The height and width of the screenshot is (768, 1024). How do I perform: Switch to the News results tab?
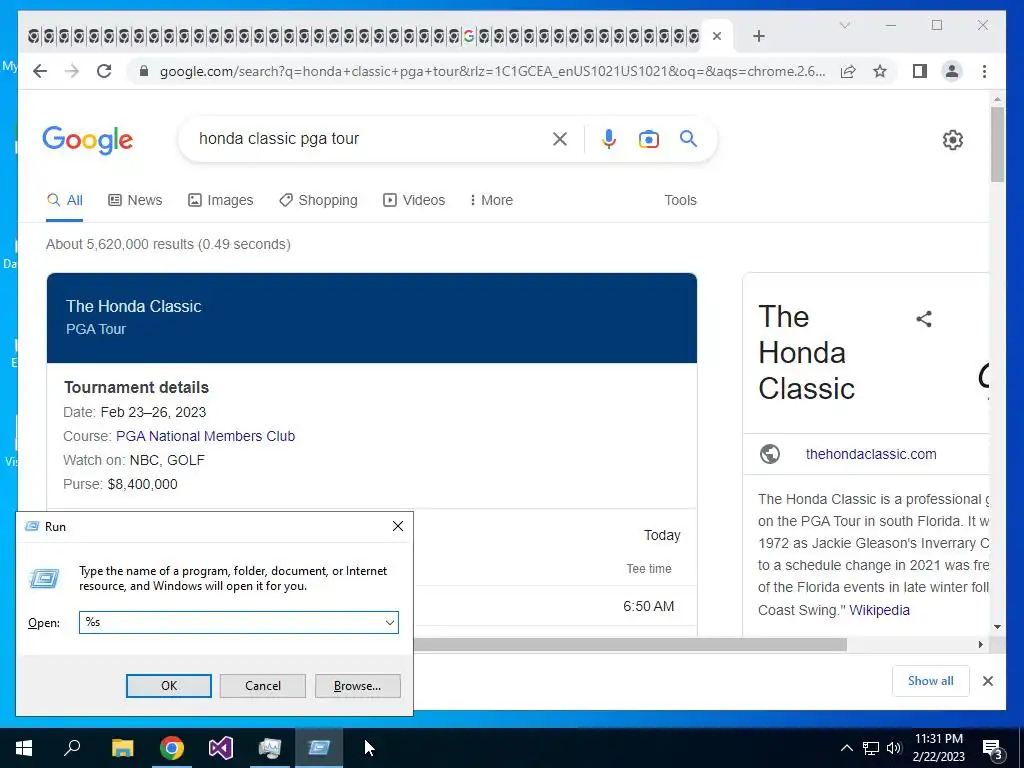coord(135,200)
